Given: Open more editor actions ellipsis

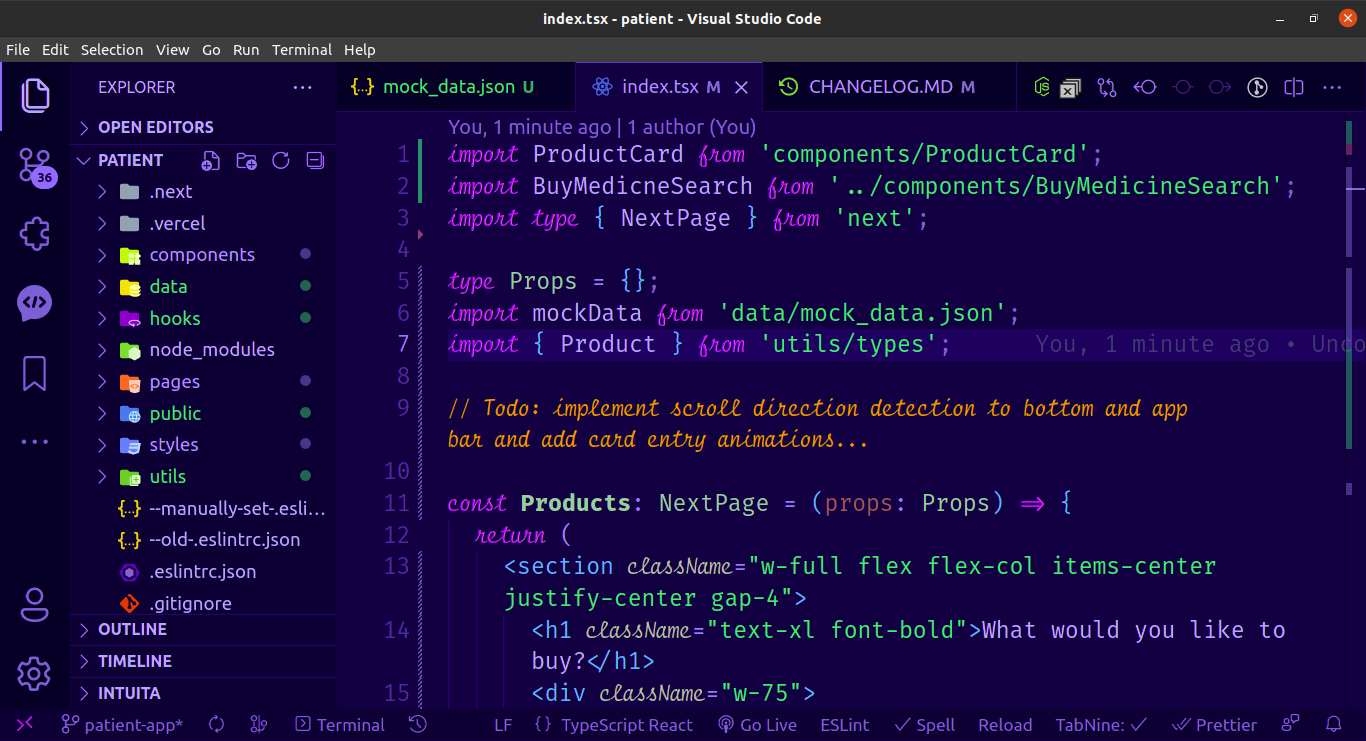Looking at the screenshot, I should [1332, 88].
